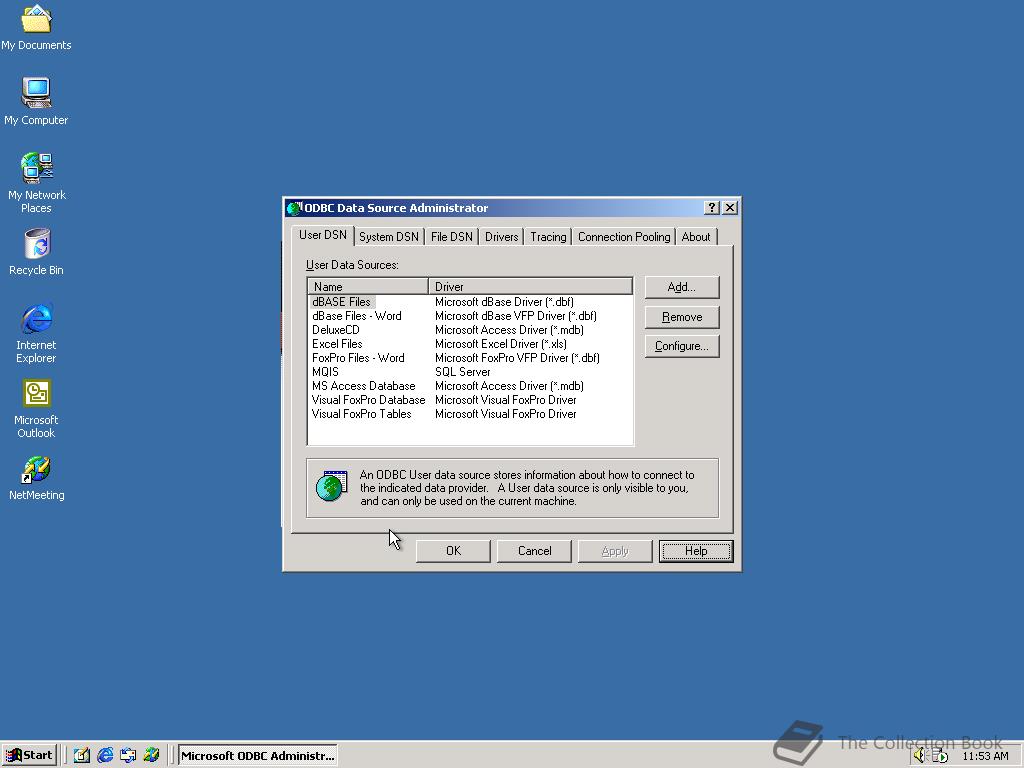
Task: Select the MS Access Database data source
Action: (x=363, y=386)
